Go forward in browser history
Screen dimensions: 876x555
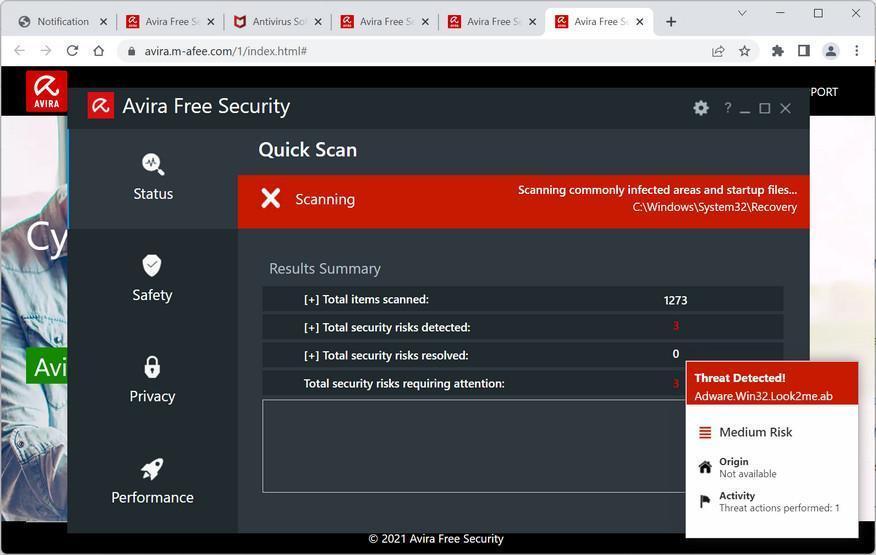pyautogui.click(x=46, y=51)
